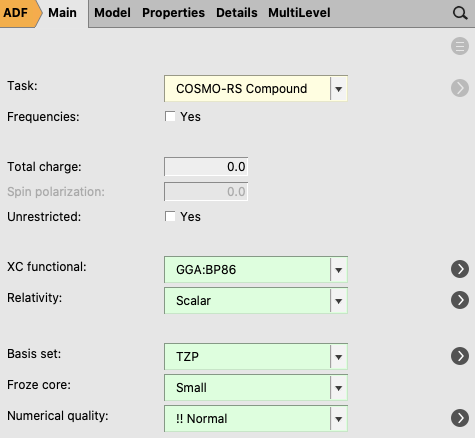
Task: Open the Details tab
Action: [x=237, y=13]
